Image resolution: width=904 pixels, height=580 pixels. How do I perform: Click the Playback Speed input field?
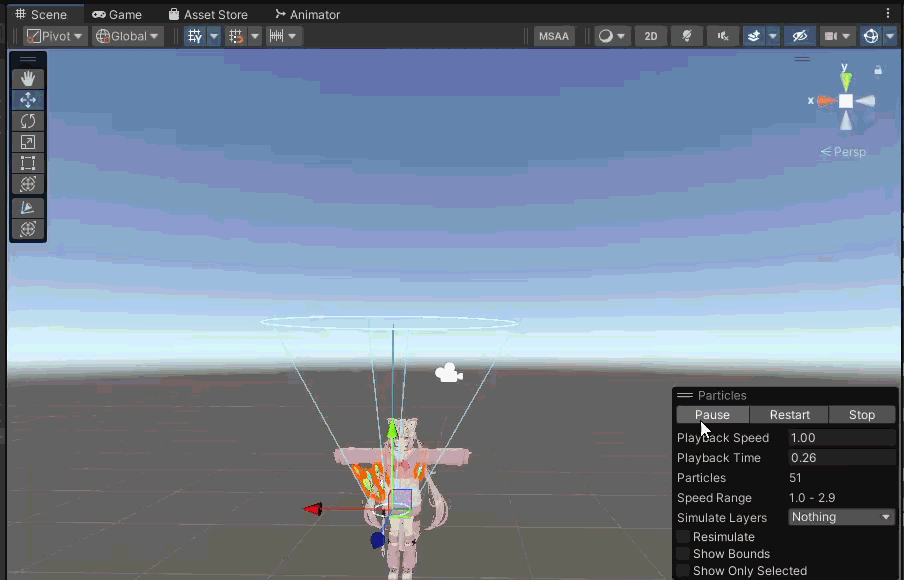coord(841,438)
